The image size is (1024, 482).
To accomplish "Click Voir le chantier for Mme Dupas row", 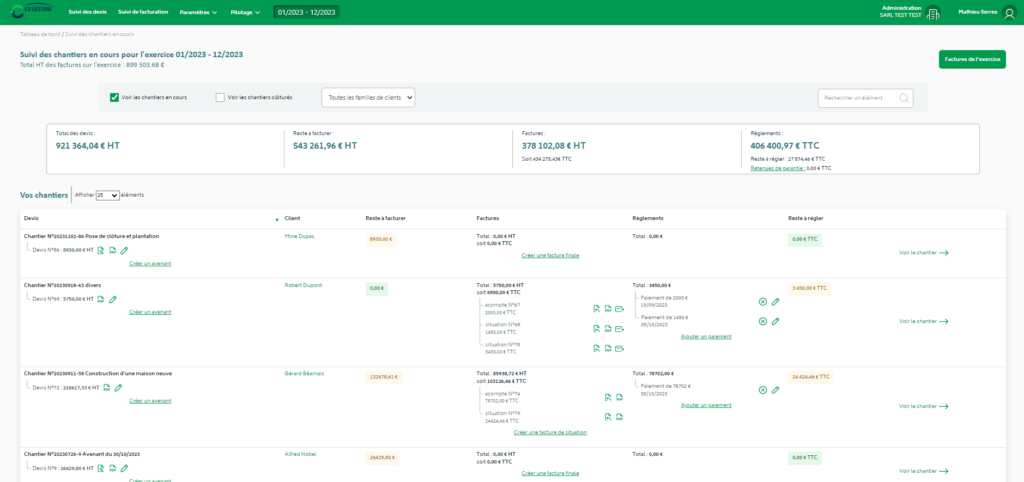I will (923, 253).
